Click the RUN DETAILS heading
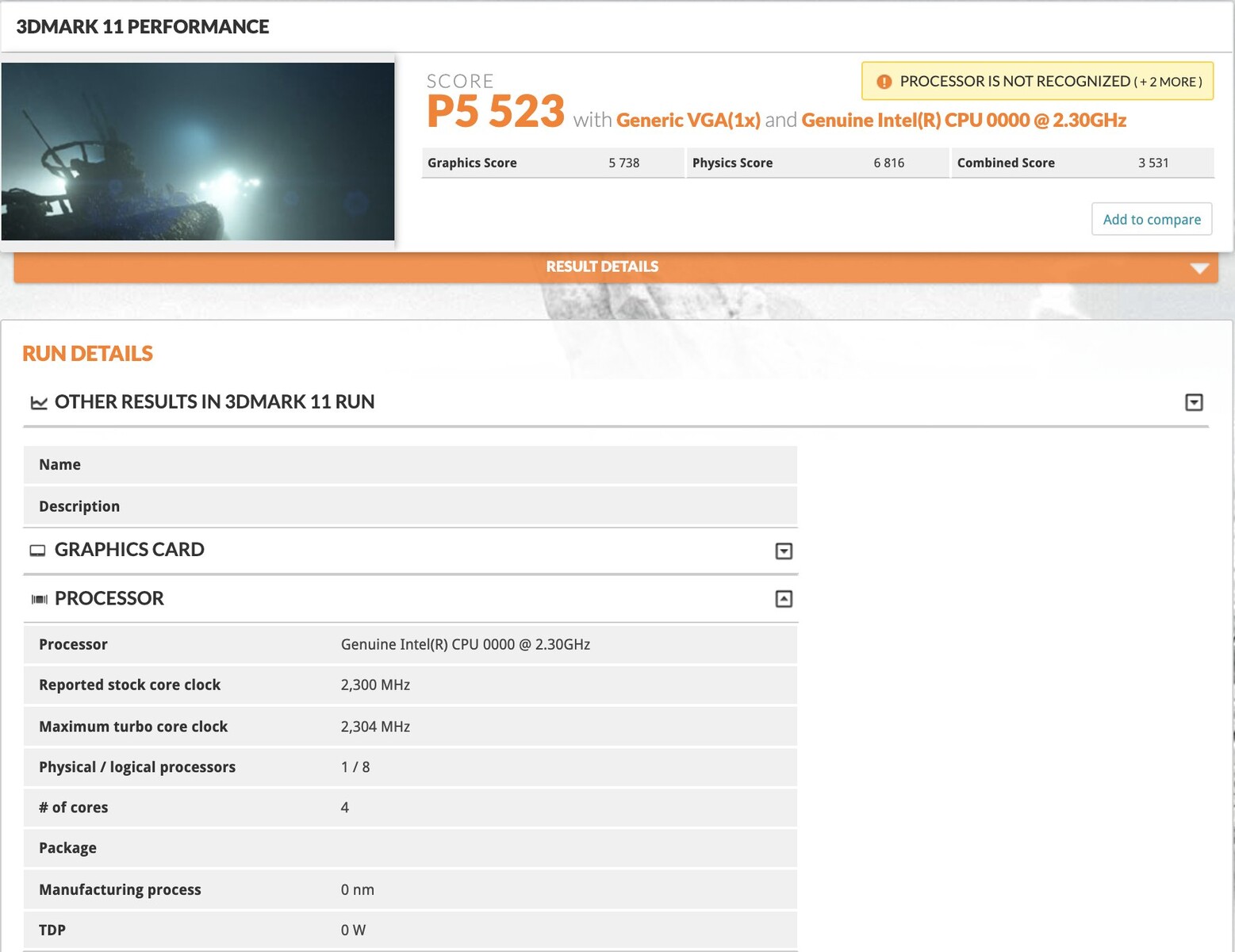Image resolution: width=1235 pixels, height=952 pixels. (87, 354)
